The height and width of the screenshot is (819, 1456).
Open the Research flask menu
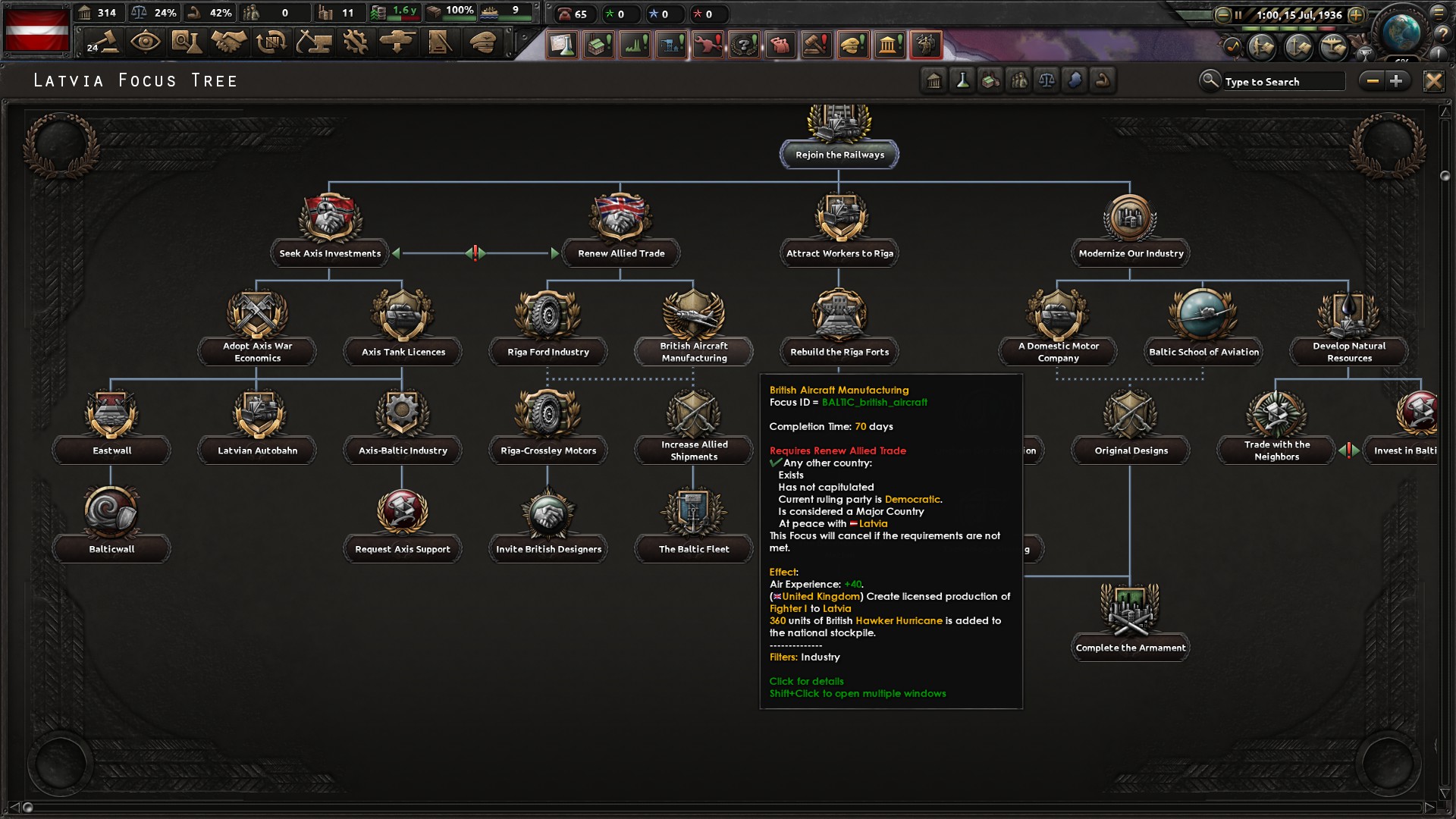pos(187,42)
